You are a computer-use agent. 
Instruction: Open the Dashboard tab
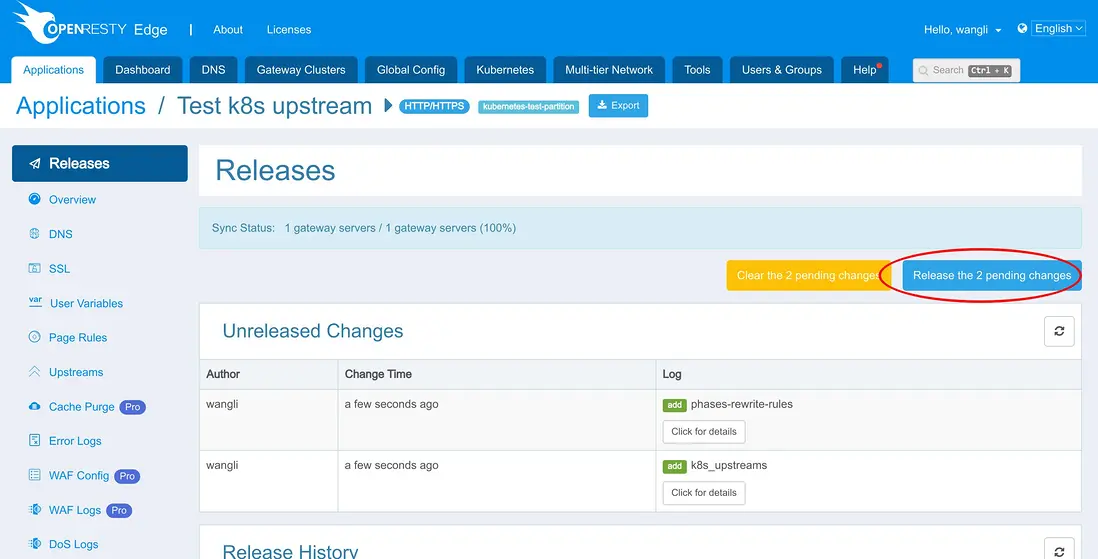tap(143, 70)
